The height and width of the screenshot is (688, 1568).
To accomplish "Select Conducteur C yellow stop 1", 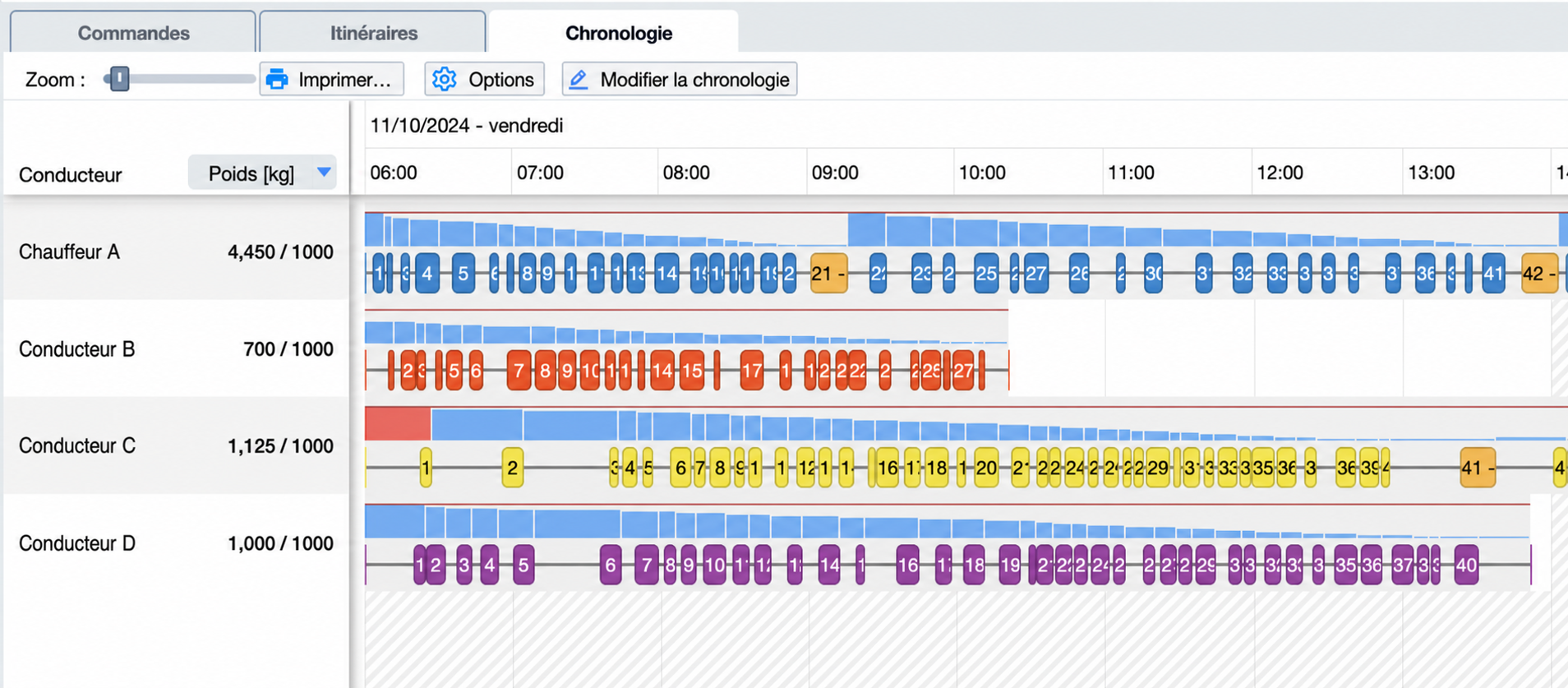I will (426, 468).
